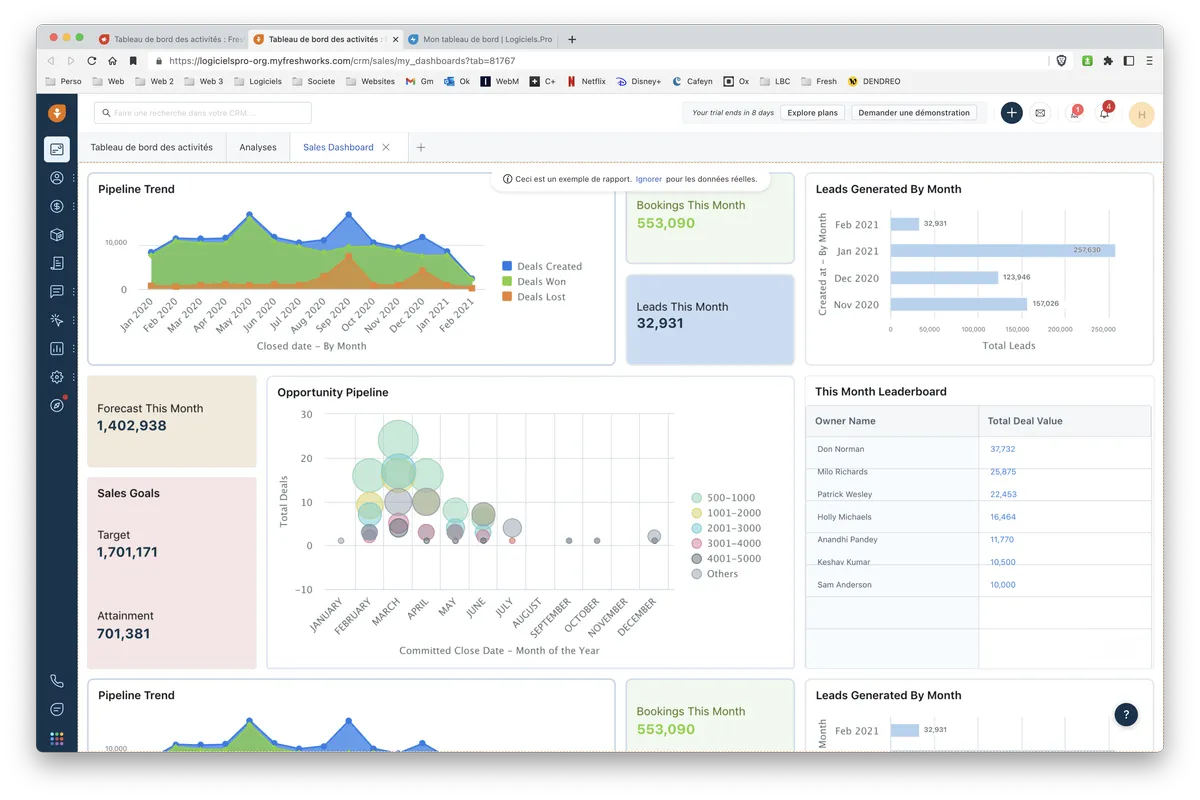This screenshot has width=1200, height=800.
Task: Open the Settings gear in the sidebar
Action: (57, 377)
